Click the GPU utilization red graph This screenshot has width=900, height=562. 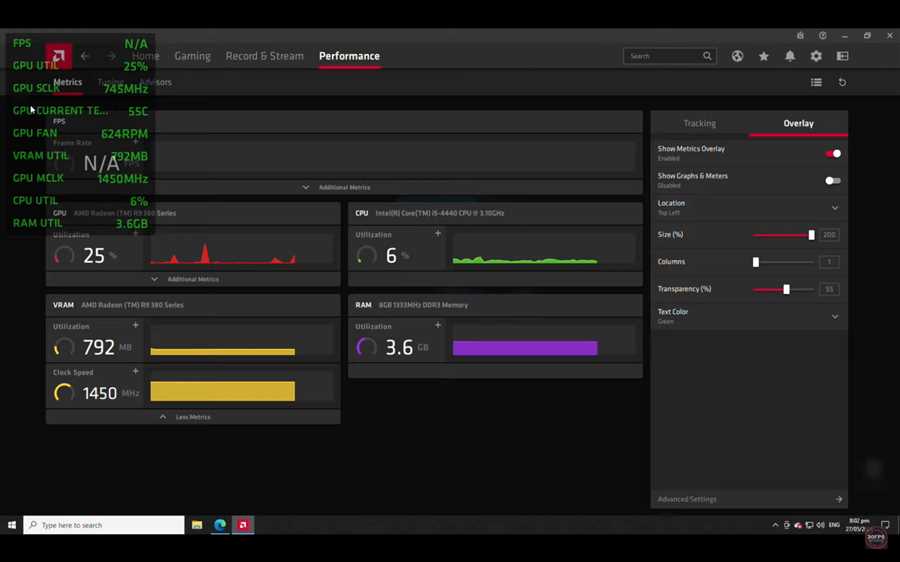pos(242,249)
